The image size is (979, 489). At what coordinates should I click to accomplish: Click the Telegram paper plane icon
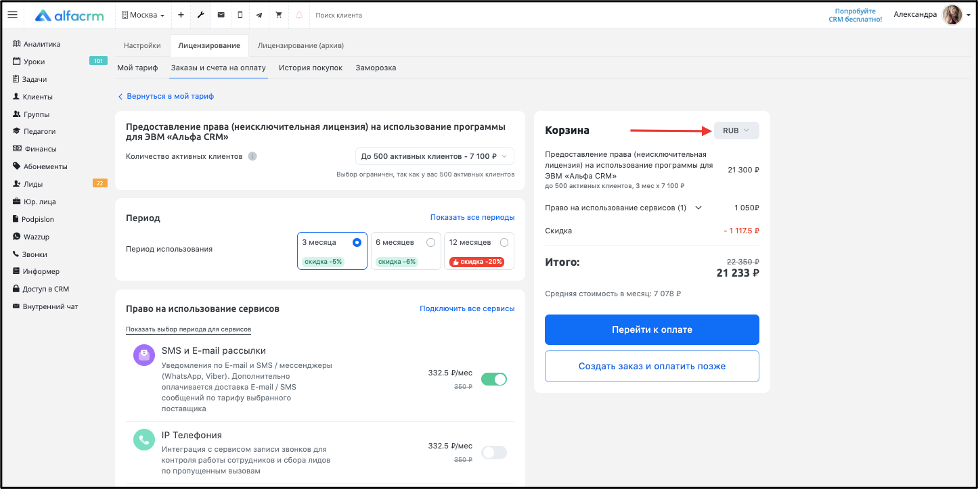(260, 15)
